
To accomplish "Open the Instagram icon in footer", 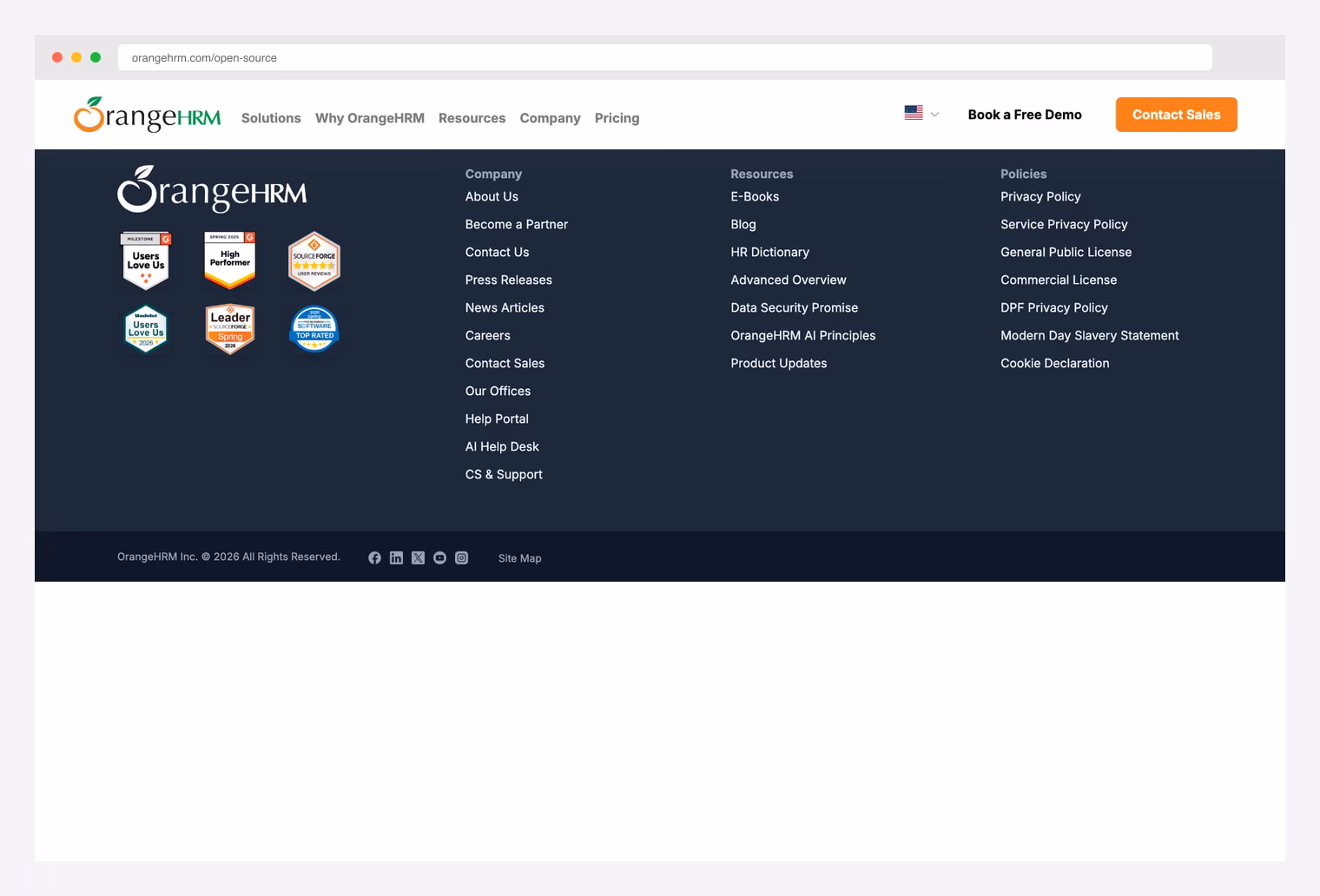I will [x=462, y=557].
